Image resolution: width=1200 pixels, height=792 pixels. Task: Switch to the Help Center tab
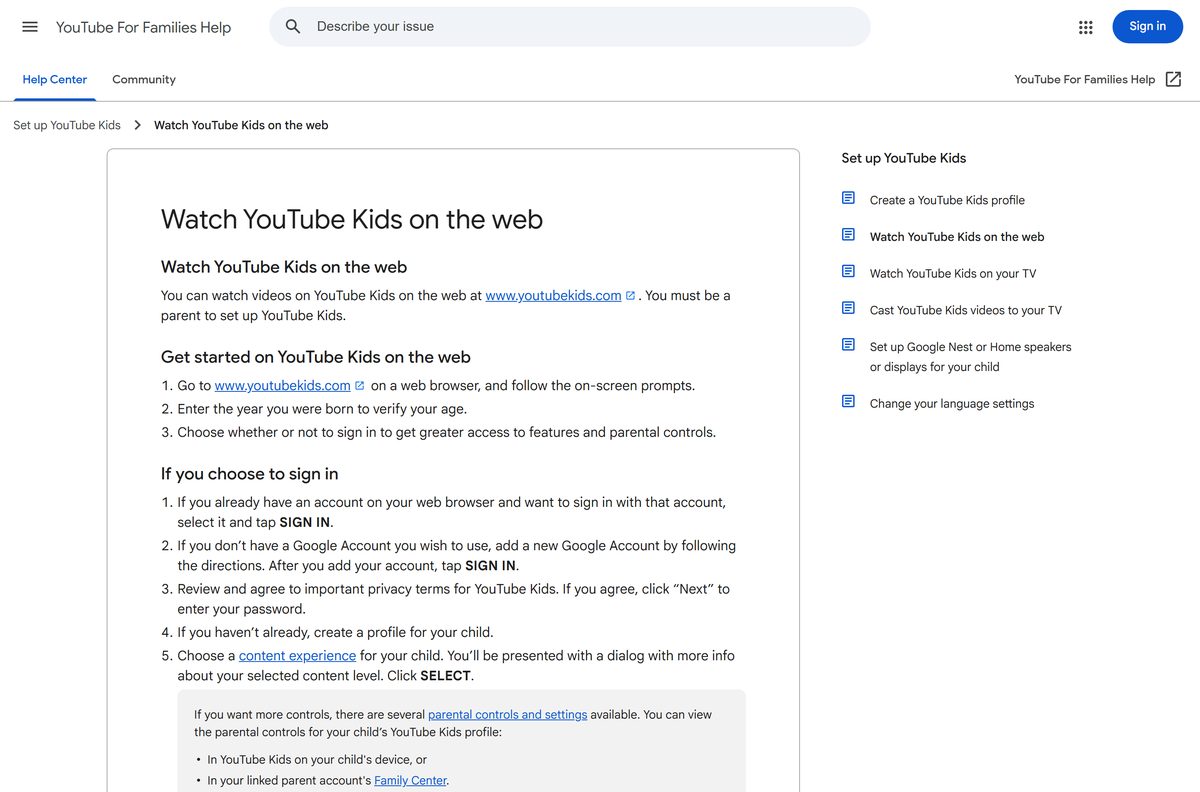tap(55, 79)
